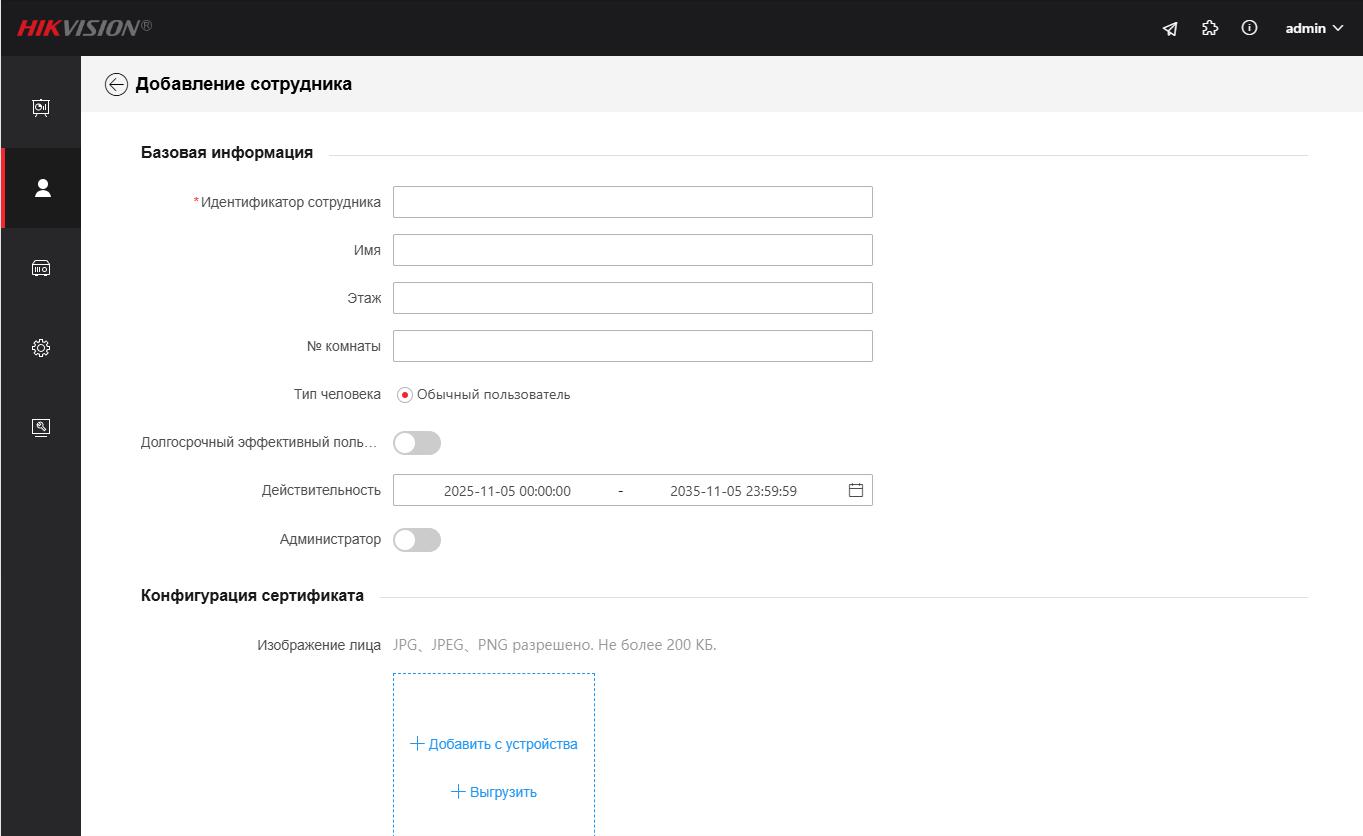
Task: Click the back arrow beside Добавление сотрудника
Action: point(116,85)
